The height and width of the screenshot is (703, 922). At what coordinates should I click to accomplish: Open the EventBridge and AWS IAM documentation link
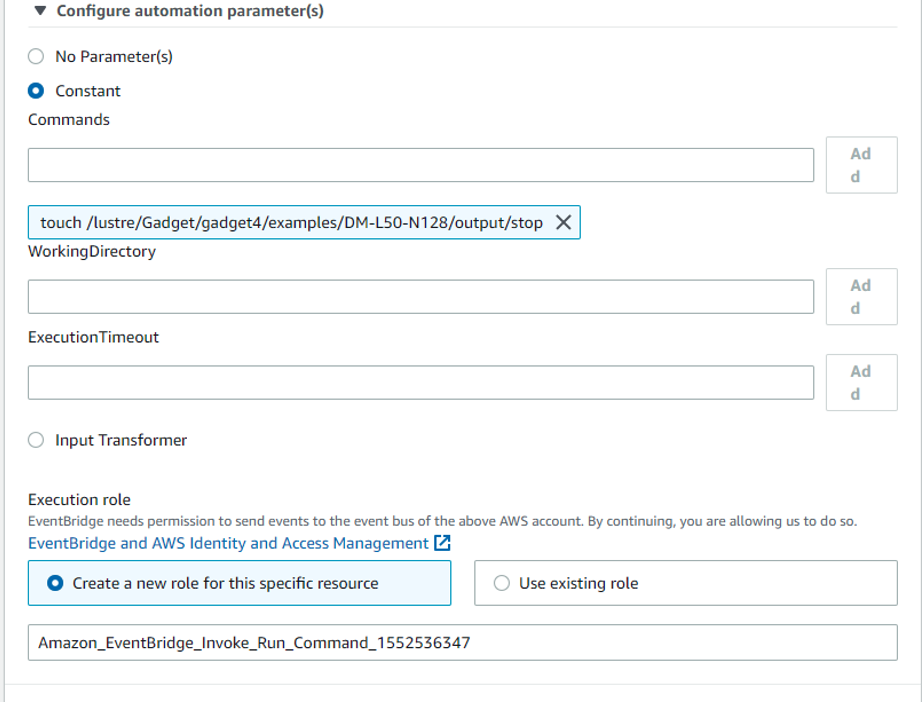230,543
